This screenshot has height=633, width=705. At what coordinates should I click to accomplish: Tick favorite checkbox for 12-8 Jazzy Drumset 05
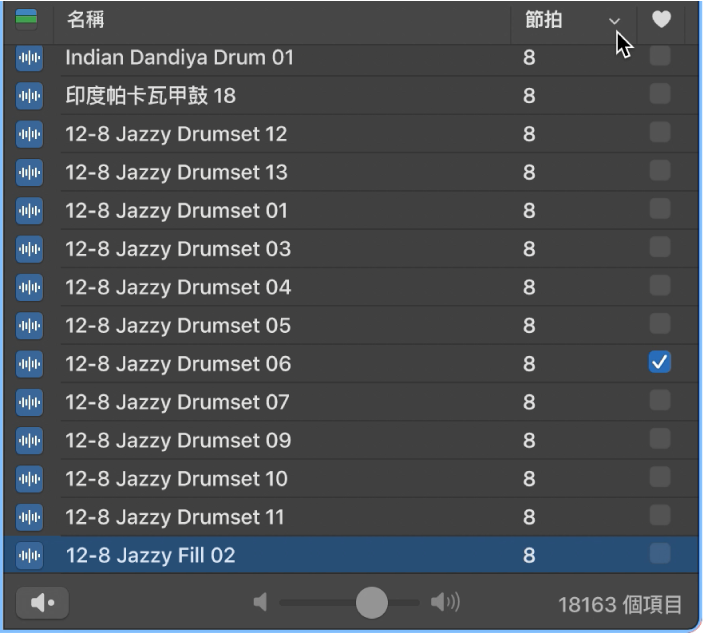(x=660, y=324)
